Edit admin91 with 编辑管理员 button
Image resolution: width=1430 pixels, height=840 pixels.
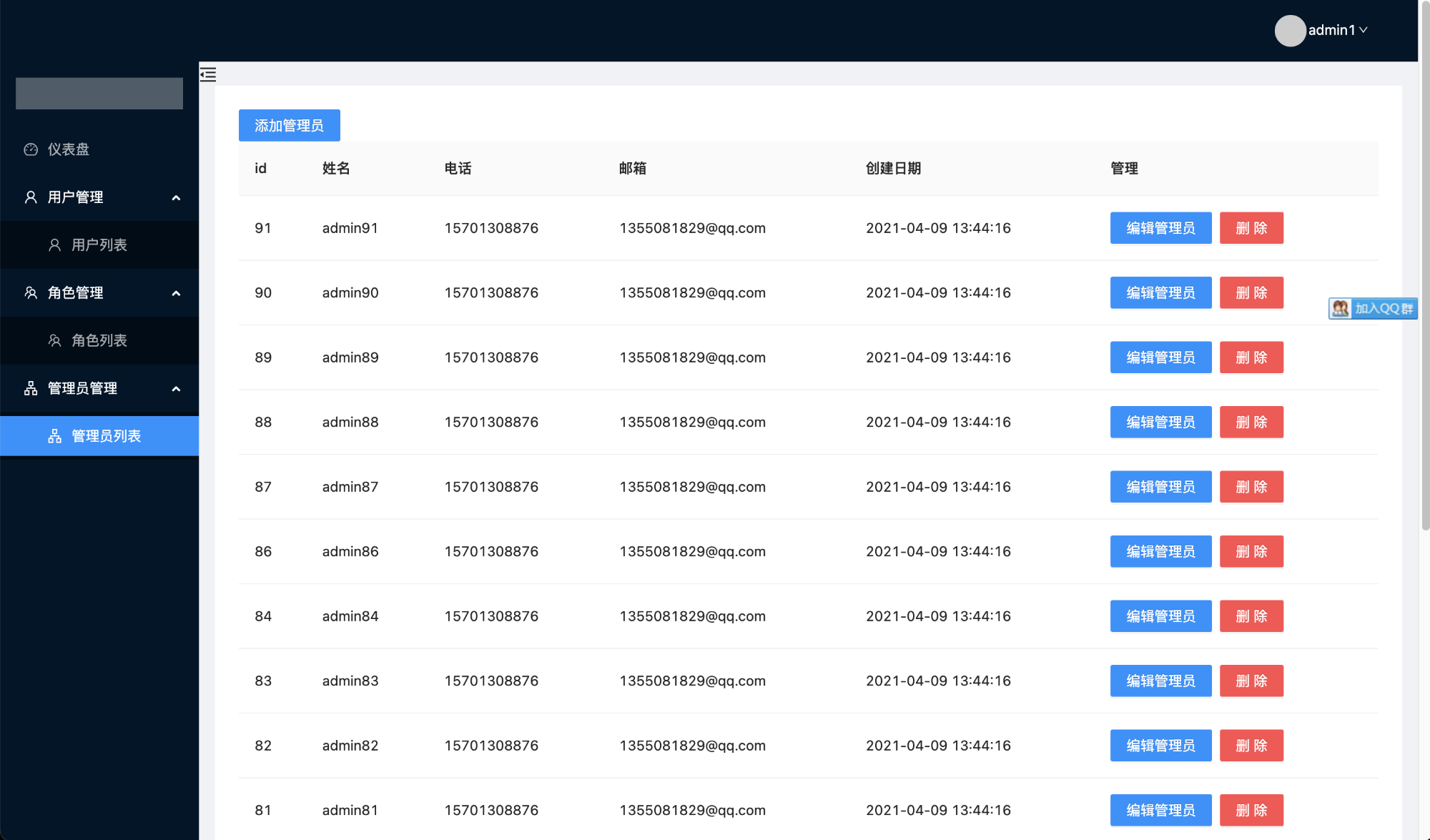coord(1160,228)
